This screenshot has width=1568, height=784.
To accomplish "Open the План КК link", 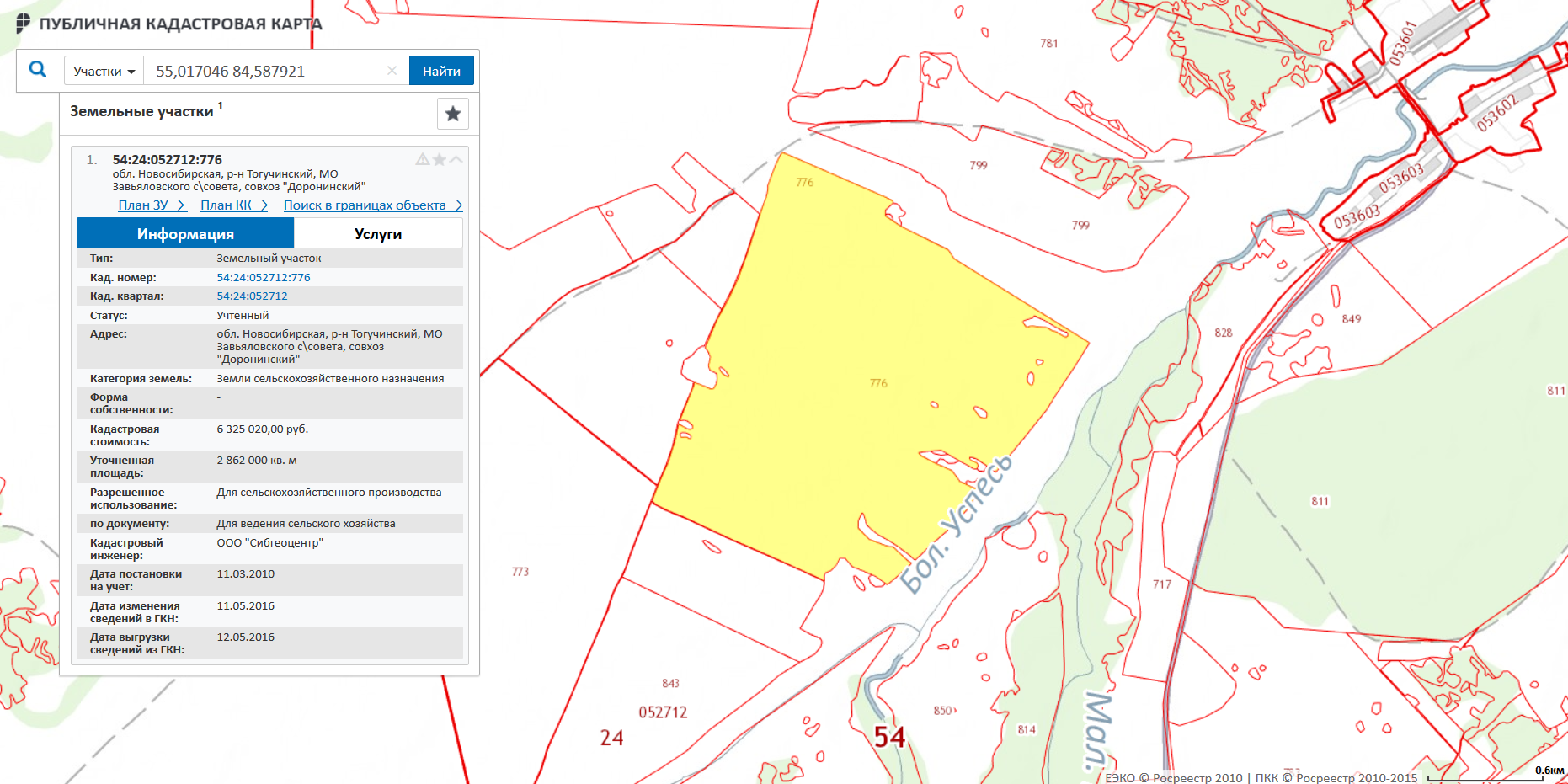I will 233,205.
